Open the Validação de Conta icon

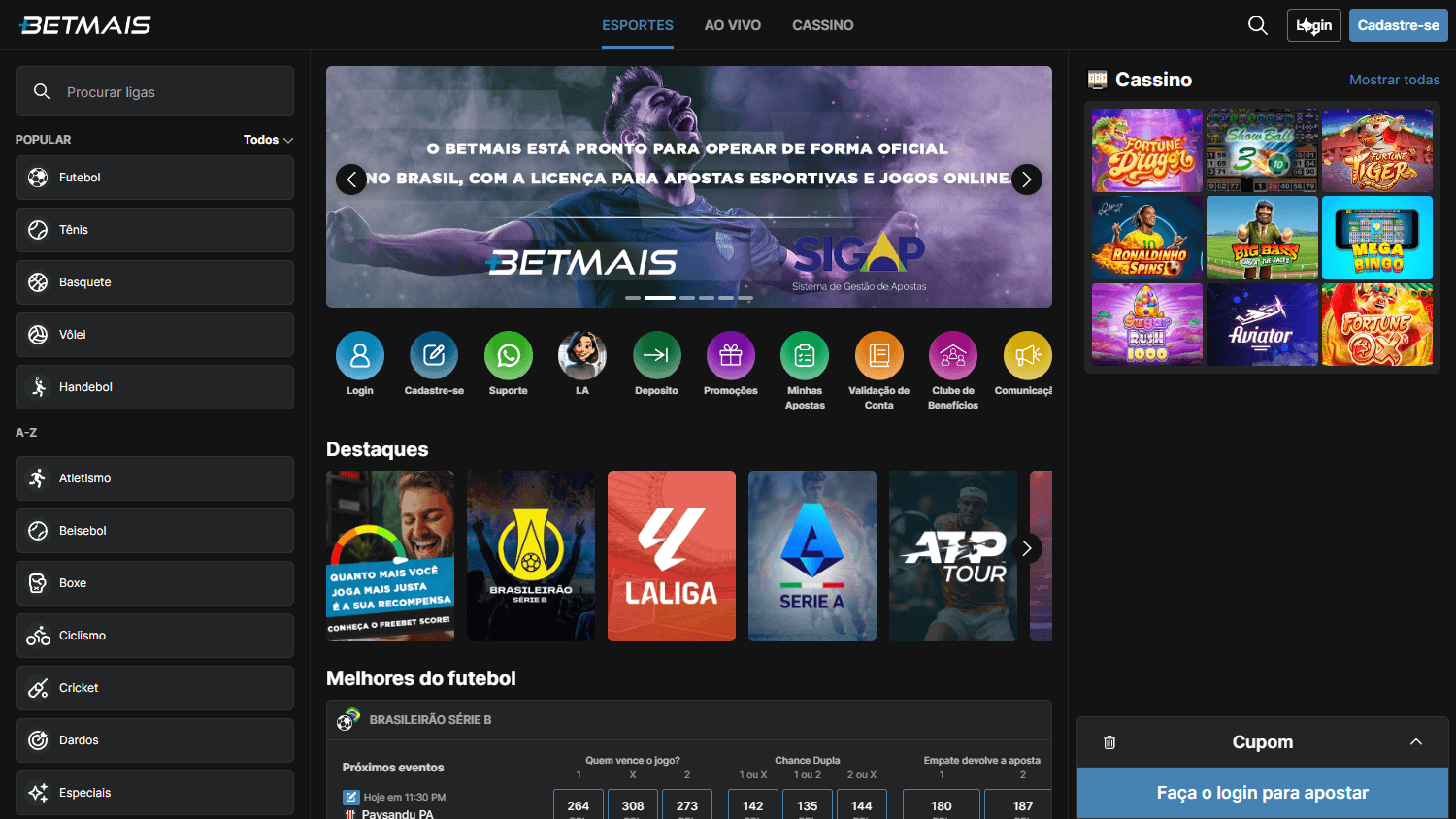click(879, 355)
